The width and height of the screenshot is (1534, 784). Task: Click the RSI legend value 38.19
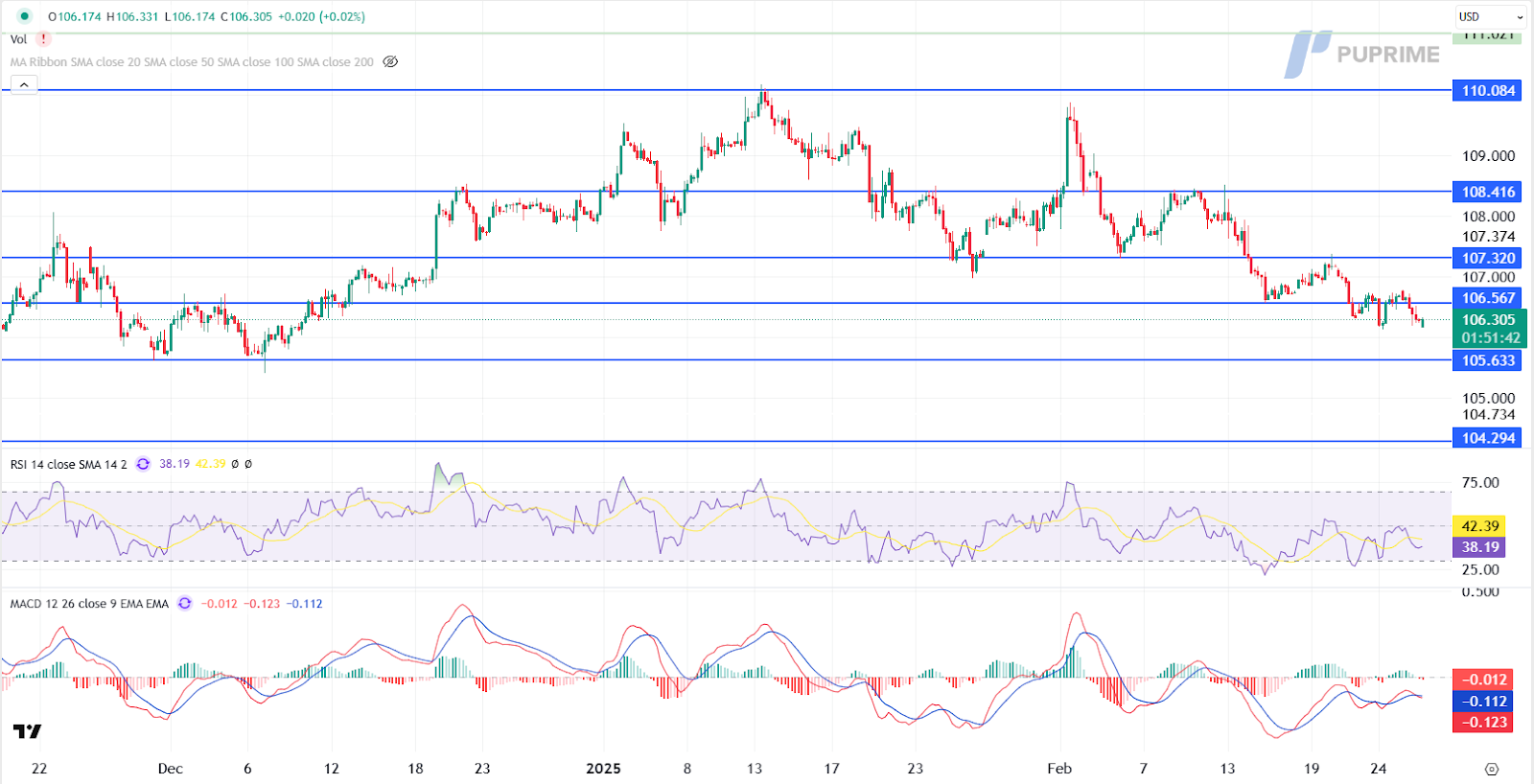coord(174,464)
